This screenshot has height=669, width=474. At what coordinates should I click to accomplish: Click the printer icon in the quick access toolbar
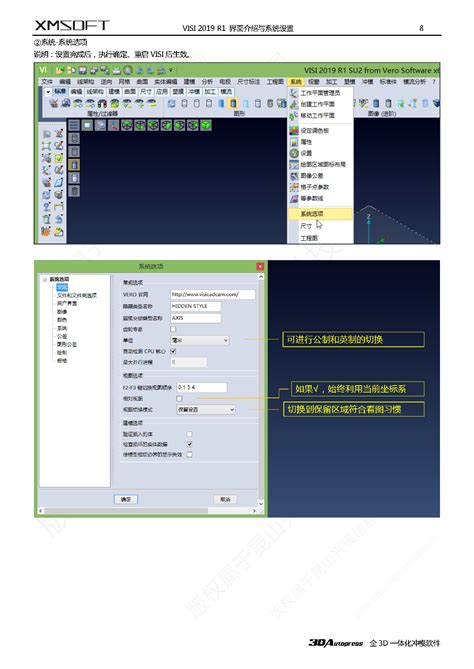click(x=116, y=70)
